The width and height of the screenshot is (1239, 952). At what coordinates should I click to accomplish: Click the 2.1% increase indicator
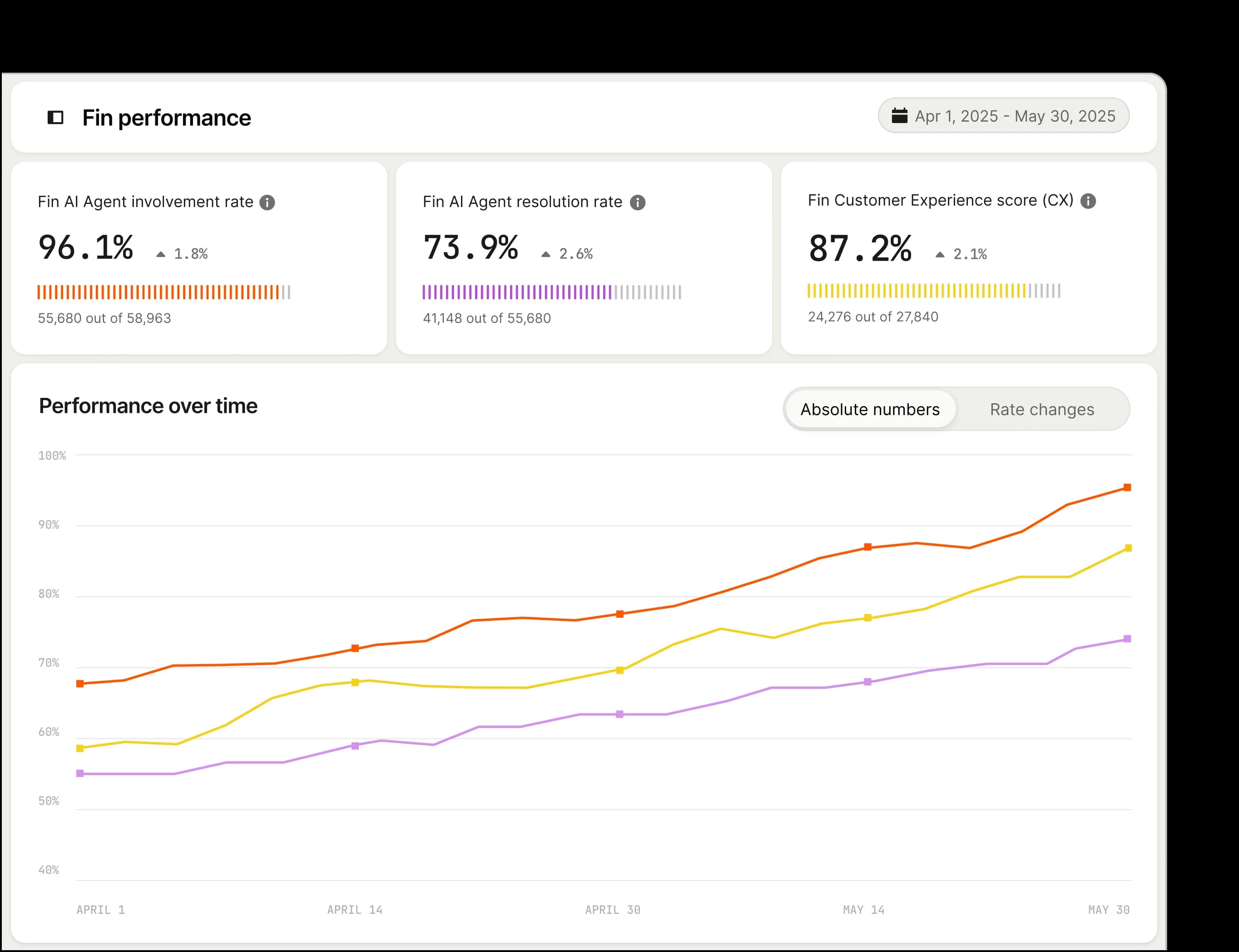[x=961, y=254]
